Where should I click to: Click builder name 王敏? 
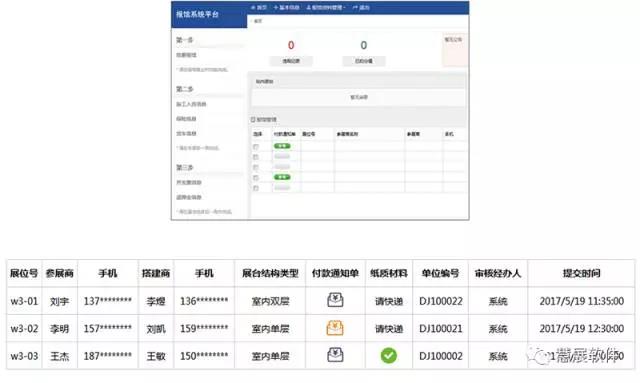pos(156,356)
